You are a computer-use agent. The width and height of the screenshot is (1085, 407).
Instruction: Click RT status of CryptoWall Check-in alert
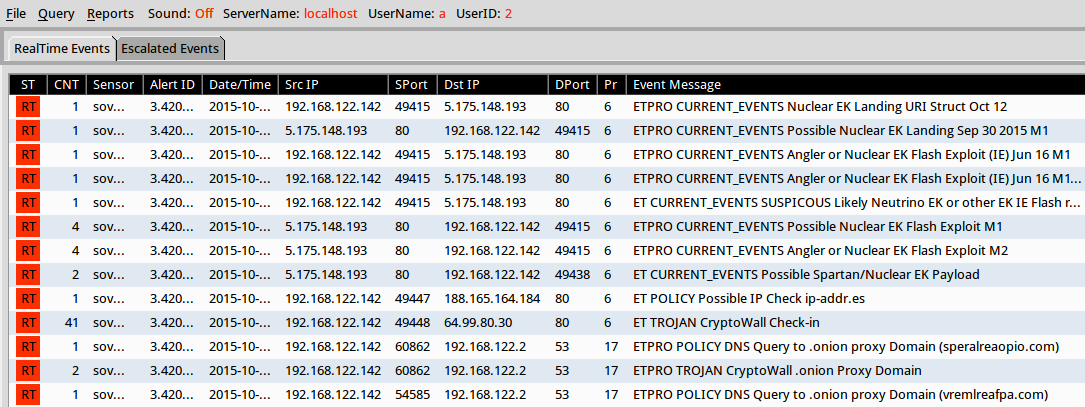tap(29, 322)
